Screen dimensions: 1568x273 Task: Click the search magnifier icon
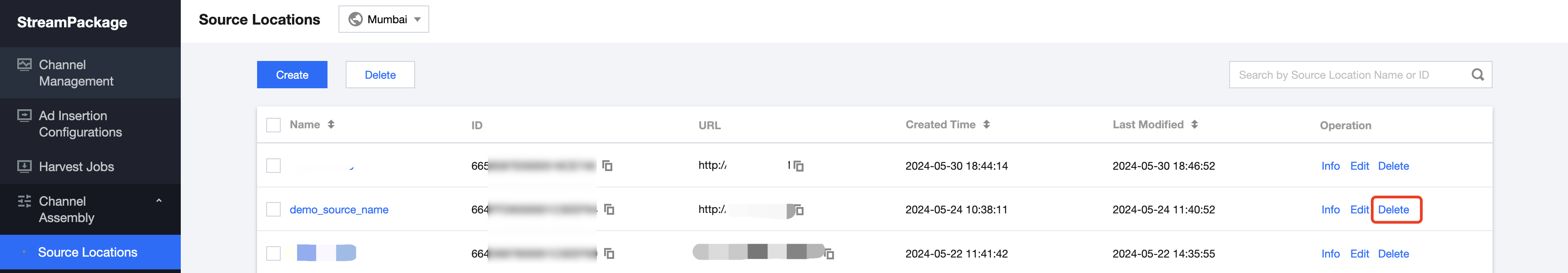point(1477,74)
